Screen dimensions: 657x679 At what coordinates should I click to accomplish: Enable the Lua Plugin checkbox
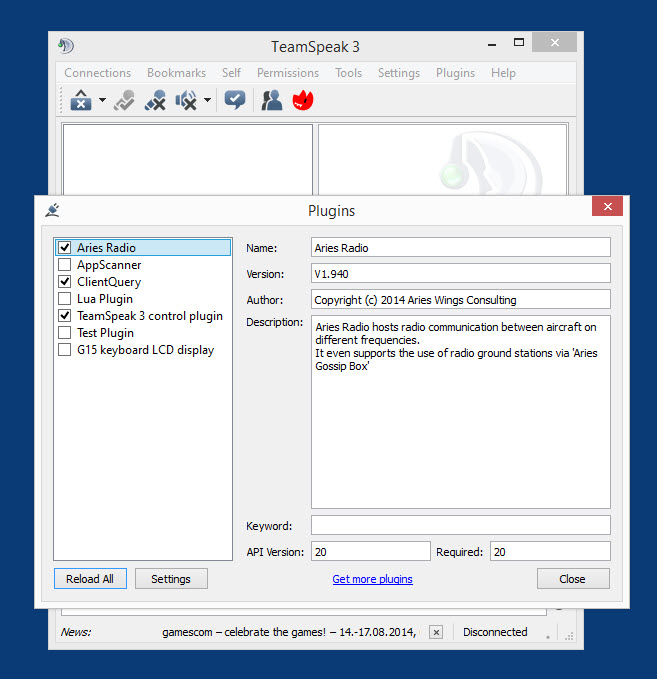65,298
